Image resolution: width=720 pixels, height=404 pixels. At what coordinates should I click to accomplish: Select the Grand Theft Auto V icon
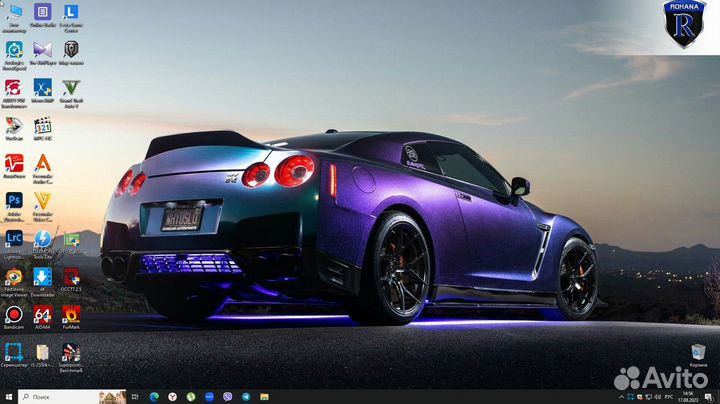point(71,93)
